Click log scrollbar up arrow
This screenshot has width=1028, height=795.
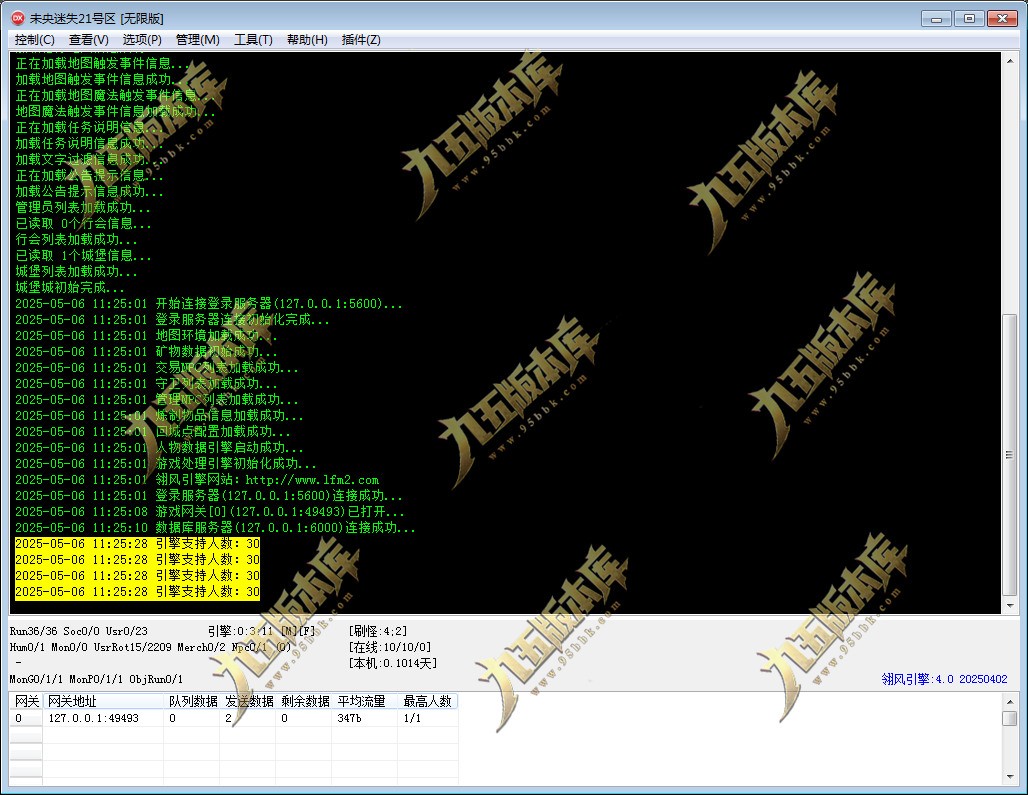[x=1010, y=61]
